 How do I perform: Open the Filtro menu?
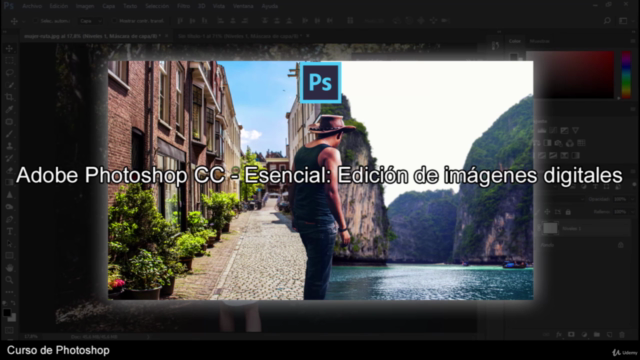click(x=183, y=6)
